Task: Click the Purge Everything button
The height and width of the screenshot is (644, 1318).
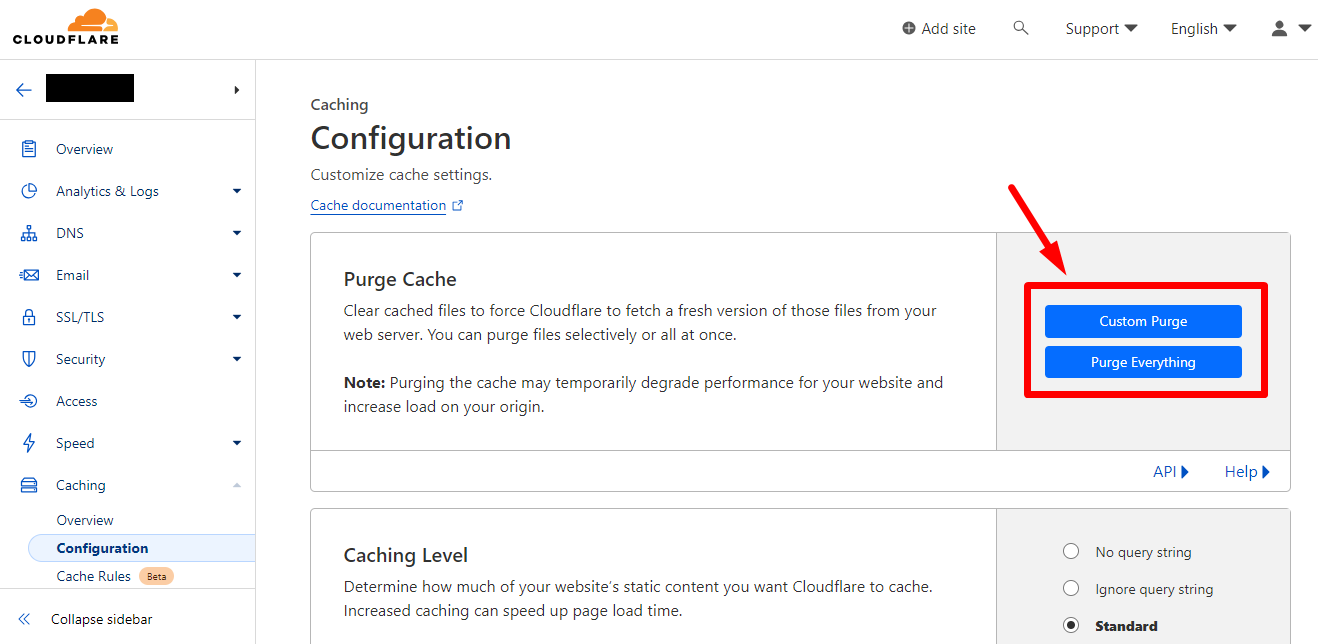Action: pyautogui.click(x=1143, y=361)
